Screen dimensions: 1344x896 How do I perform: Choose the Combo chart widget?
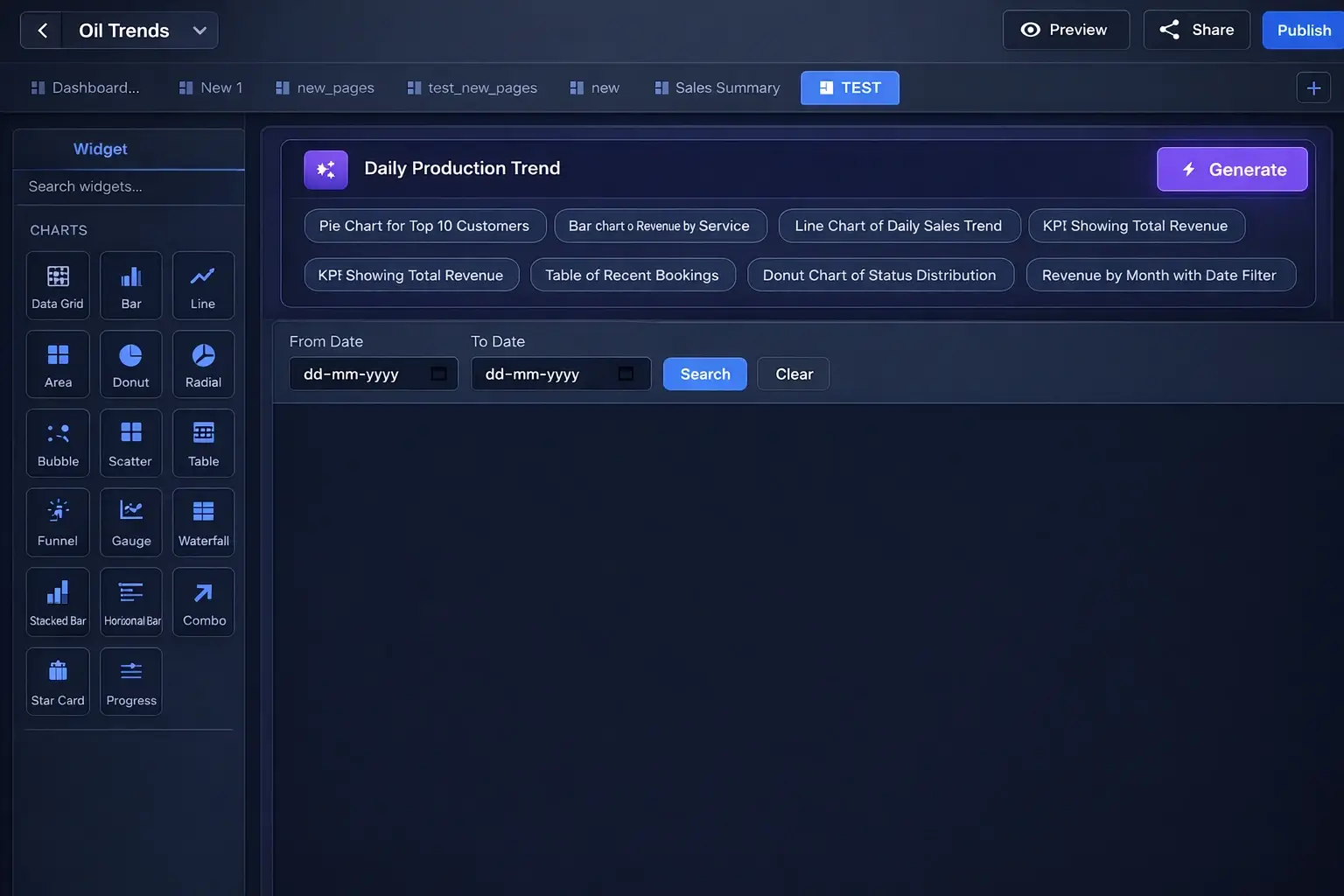pyautogui.click(x=203, y=602)
